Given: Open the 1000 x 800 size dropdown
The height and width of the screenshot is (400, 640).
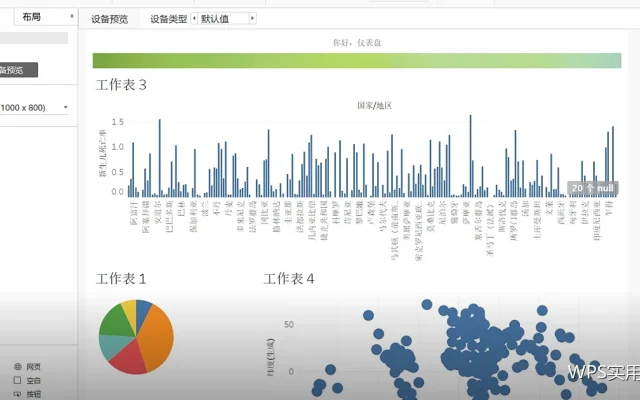Looking at the screenshot, I should (33, 108).
